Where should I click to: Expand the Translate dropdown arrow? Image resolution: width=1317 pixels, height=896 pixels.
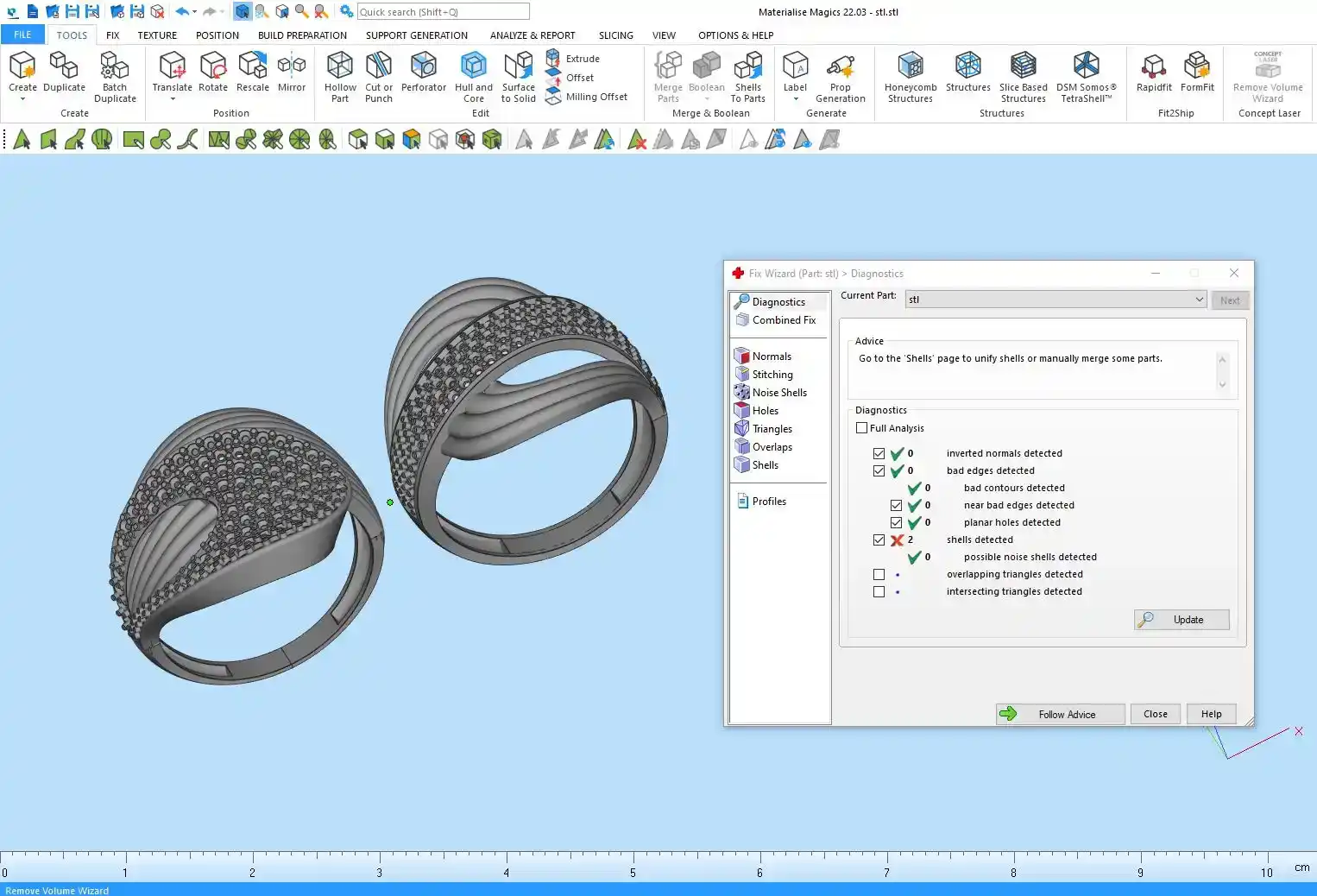(173, 99)
